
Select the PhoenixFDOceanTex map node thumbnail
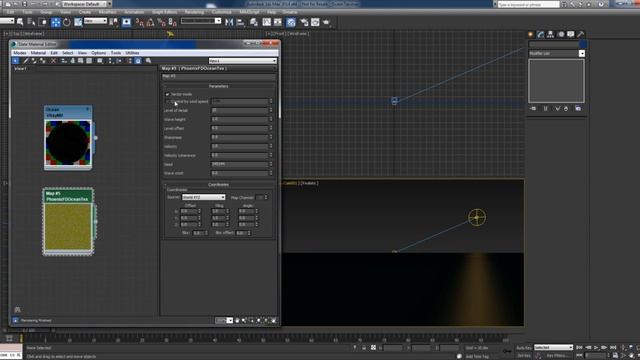click(68, 227)
